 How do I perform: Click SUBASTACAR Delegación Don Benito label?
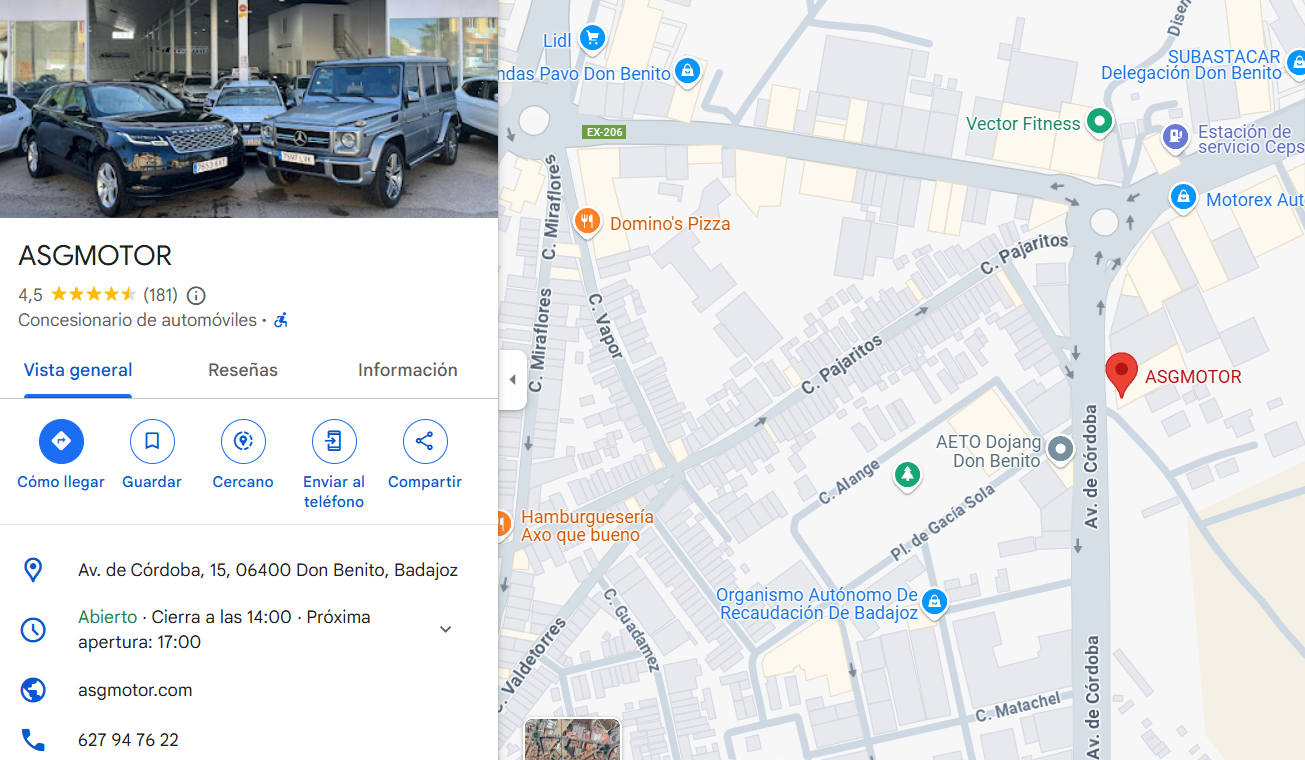click(1191, 65)
